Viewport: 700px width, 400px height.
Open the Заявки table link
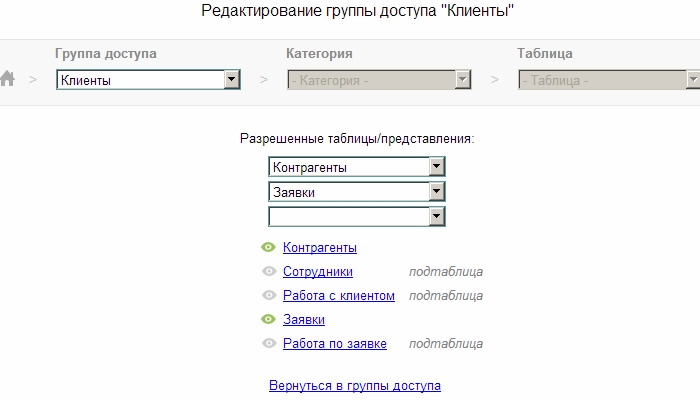click(x=304, y=319)
